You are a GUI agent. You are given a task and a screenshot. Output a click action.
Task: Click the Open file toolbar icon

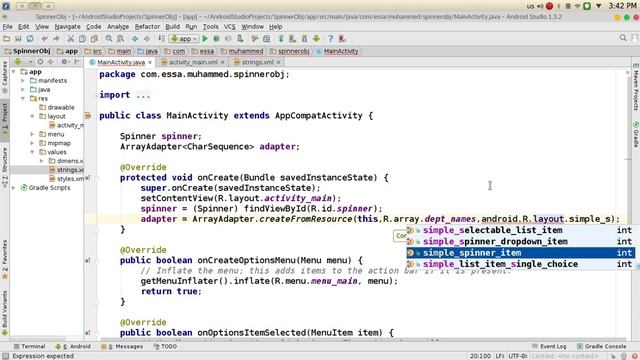pos(6,39)
